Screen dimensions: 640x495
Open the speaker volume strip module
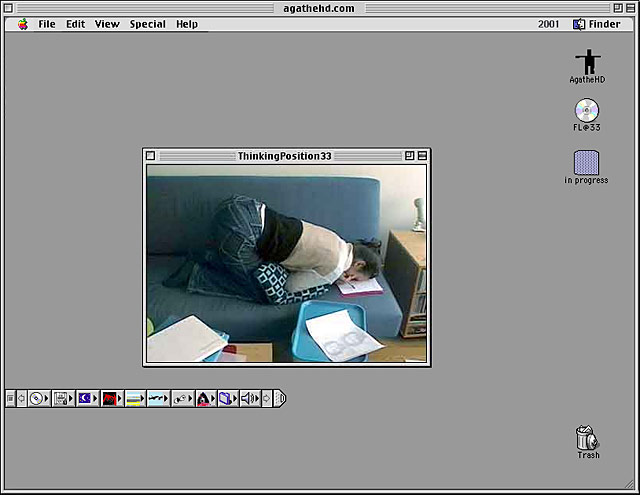point(250,398)
